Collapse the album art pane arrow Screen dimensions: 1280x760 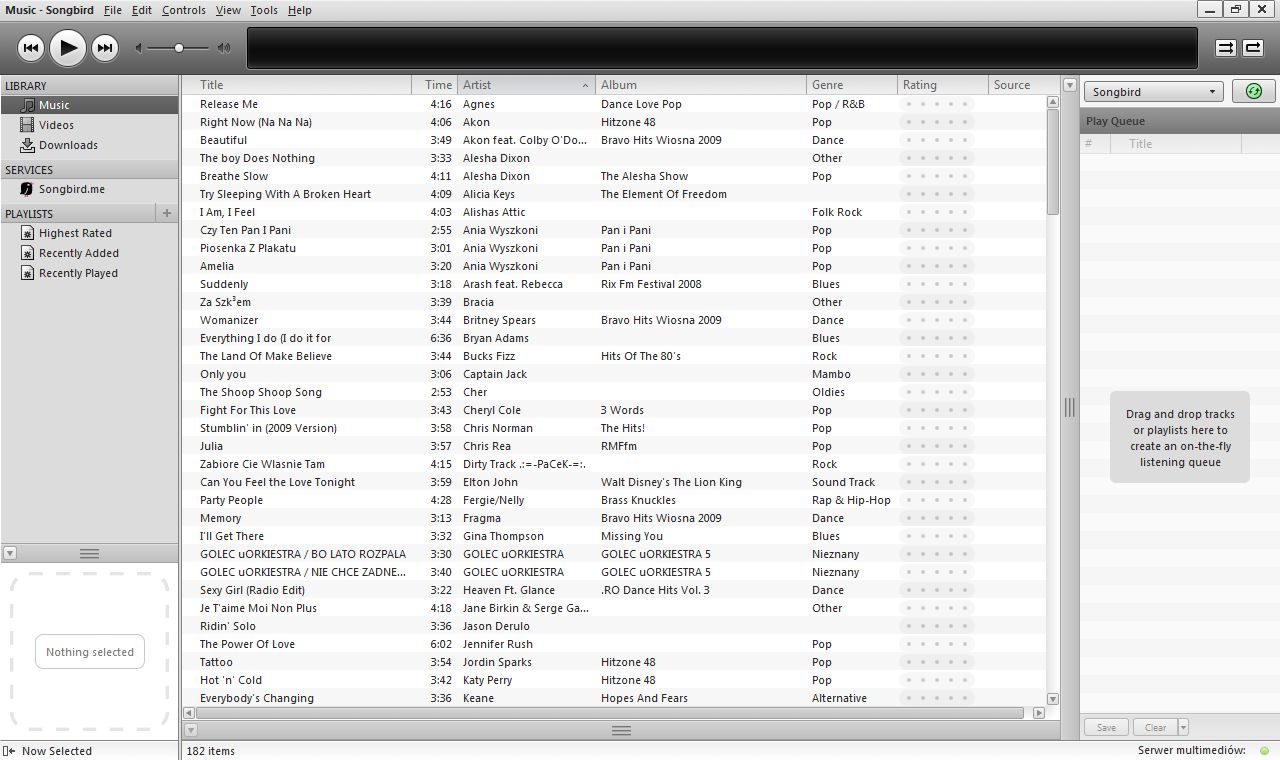pyautogui.click(x=9, y=553)
